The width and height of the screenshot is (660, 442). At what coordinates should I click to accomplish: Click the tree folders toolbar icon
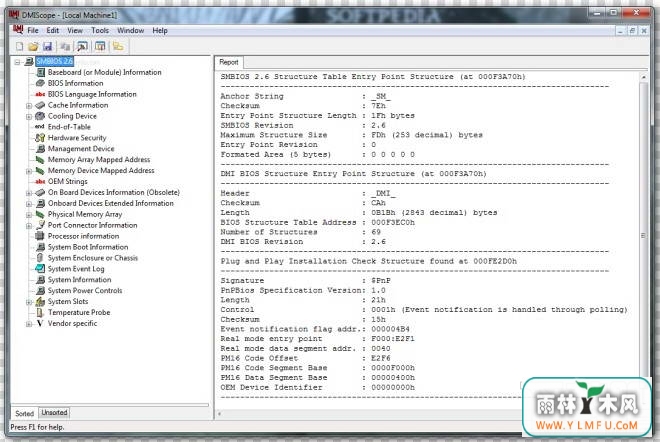pyautogui.click(x=118, y=46)
